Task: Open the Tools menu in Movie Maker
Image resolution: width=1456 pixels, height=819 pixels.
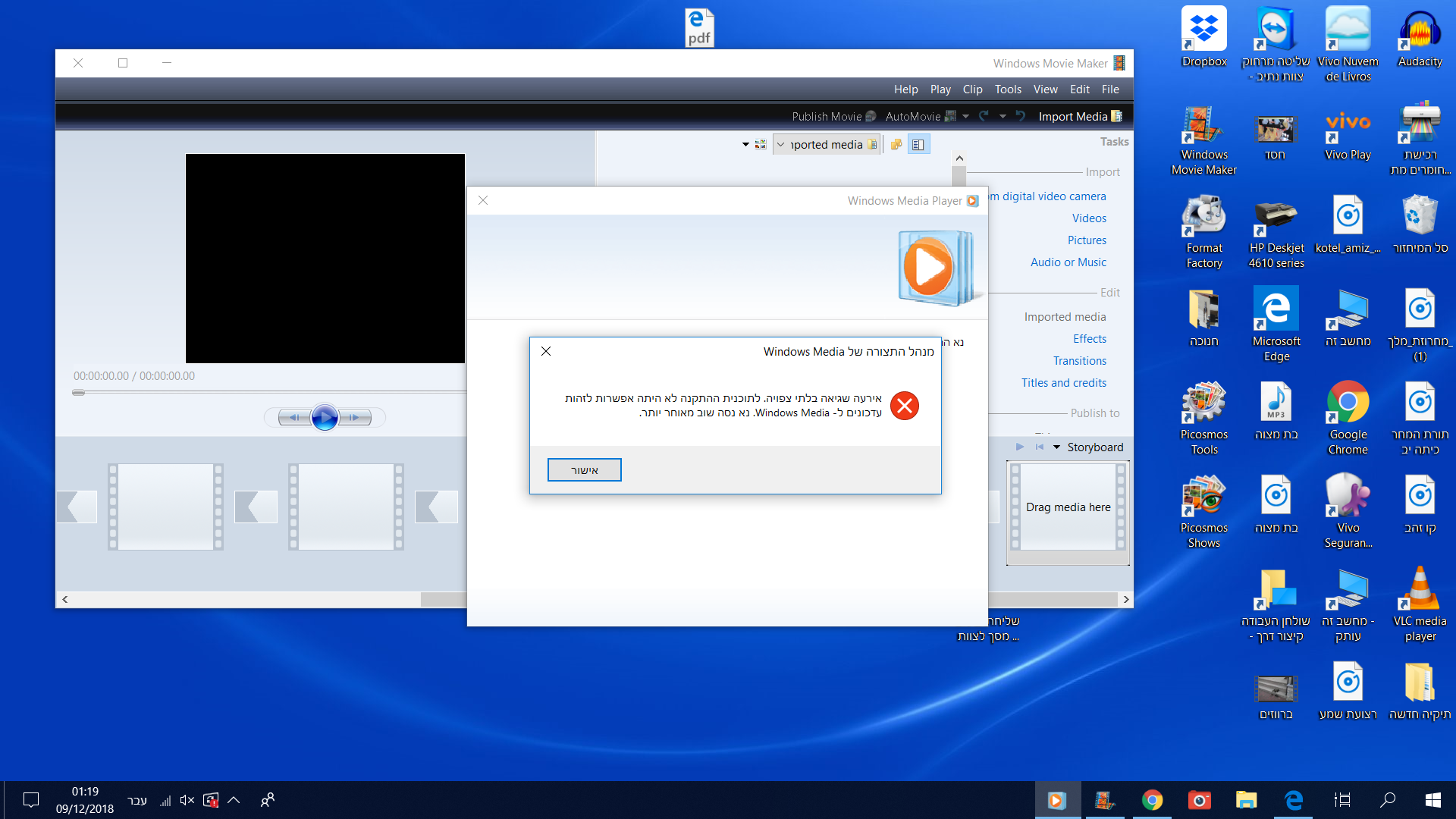Action: click(1008, 89)
